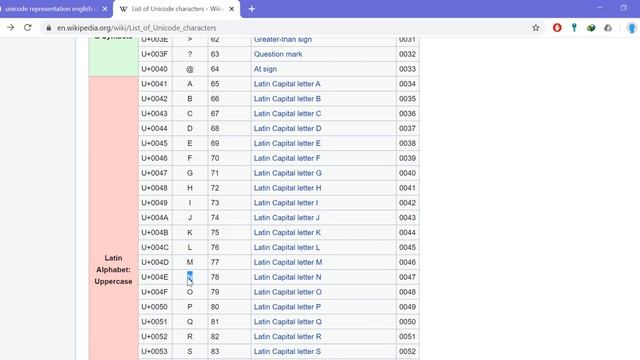Image resolution: width=640 pixels, height=360 pixels.
Task: Click the @ glyph cell
Action: click(x=190, y=69)
